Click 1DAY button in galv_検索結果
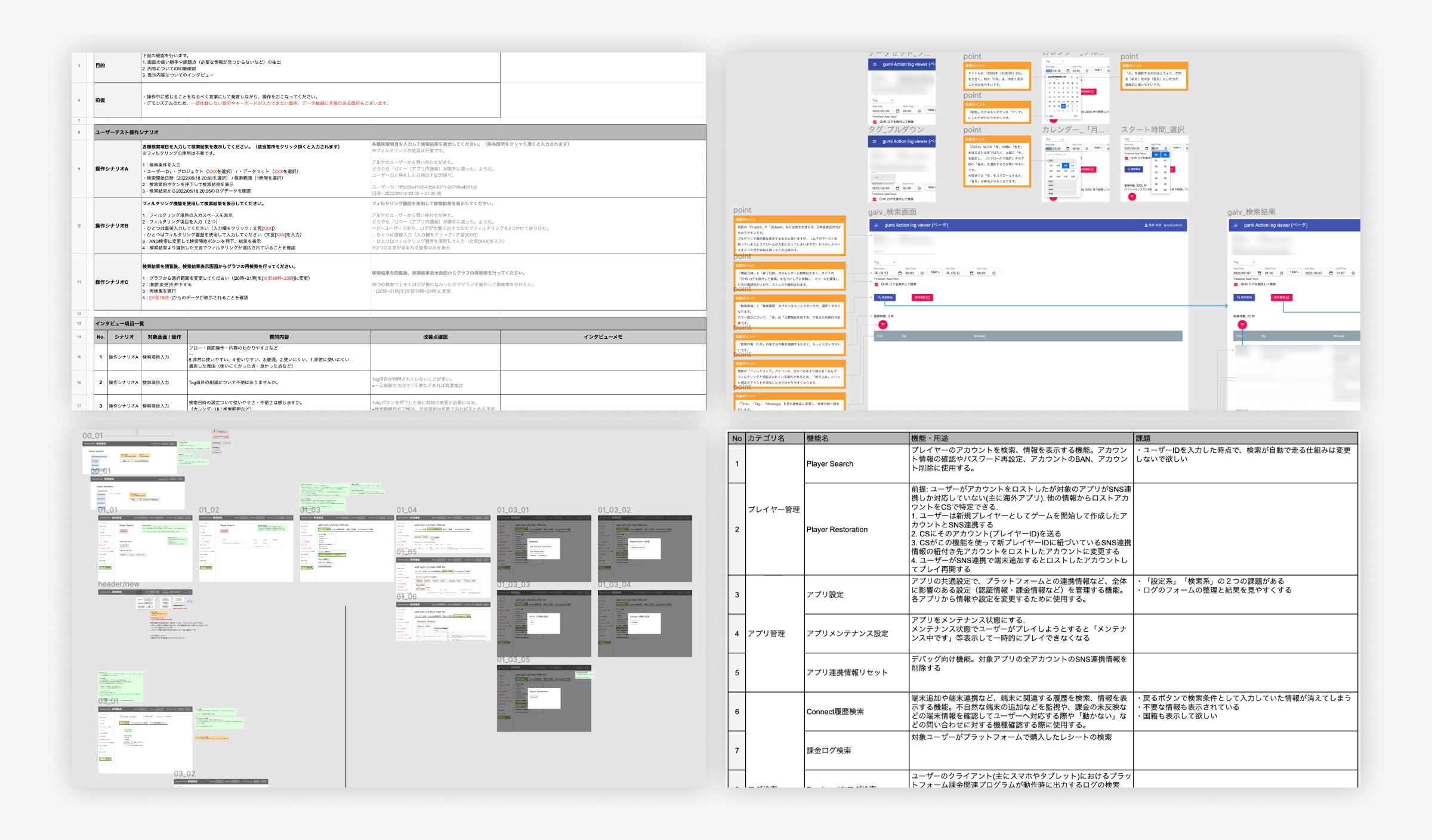 pyautogui.click(x=1294, y=273)
